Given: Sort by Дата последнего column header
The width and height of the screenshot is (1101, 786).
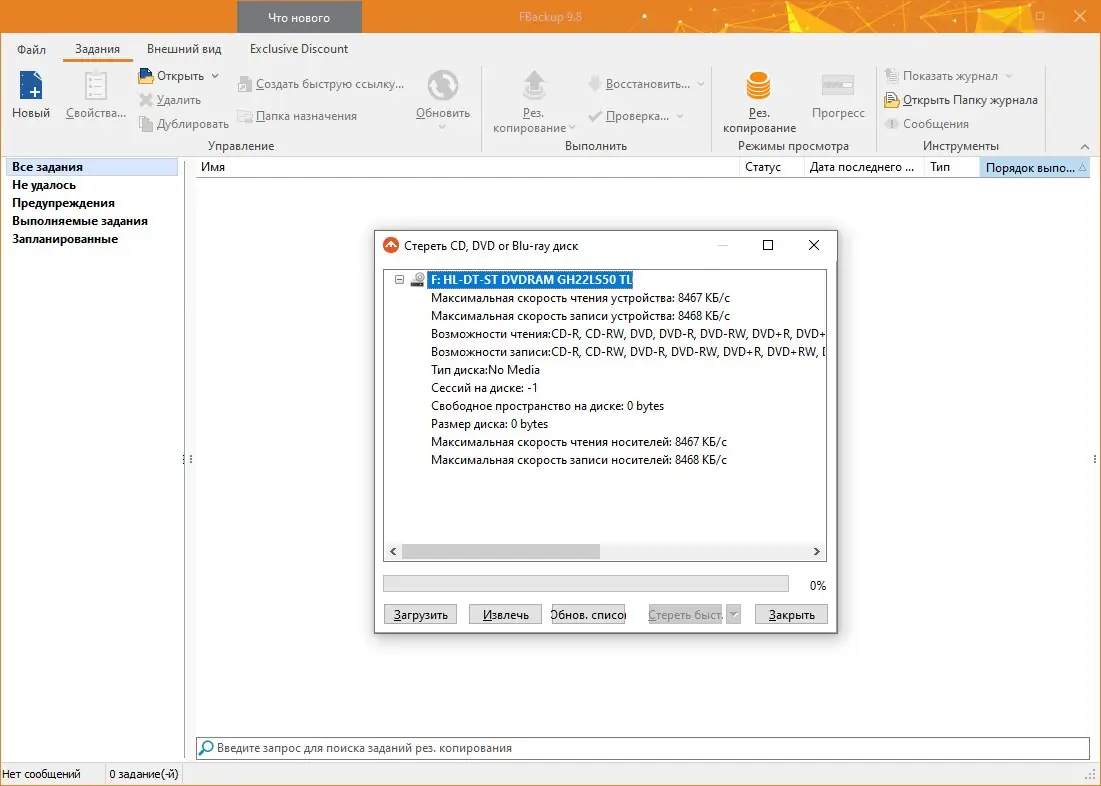Looking at the screenshot, I should point(864,167).
